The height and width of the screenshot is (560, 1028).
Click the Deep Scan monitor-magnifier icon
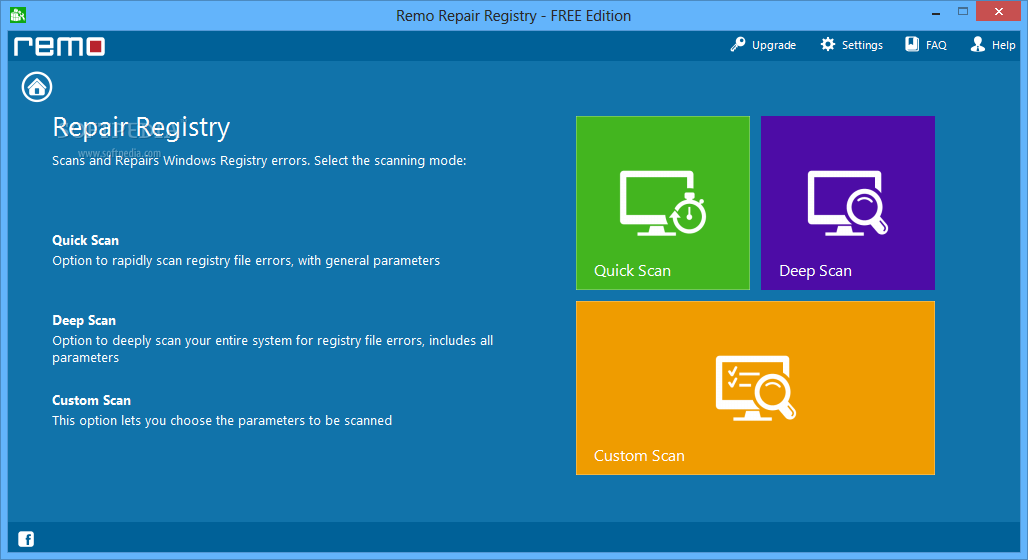[848, 203]
